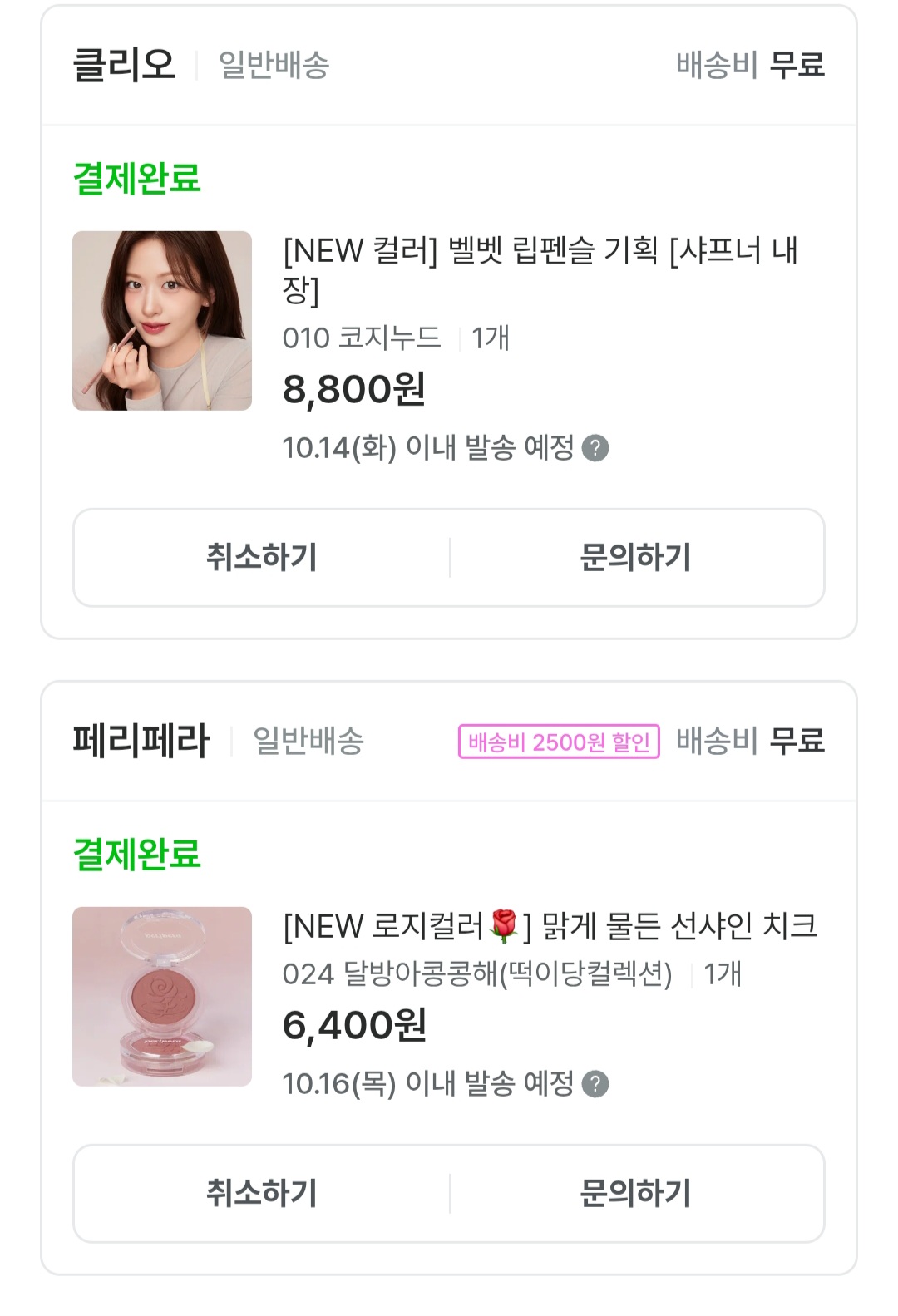Tap help icon beside 10.14(화) shipping date
The width and height of the screenshot is (898, 1316).
[595, 448]
